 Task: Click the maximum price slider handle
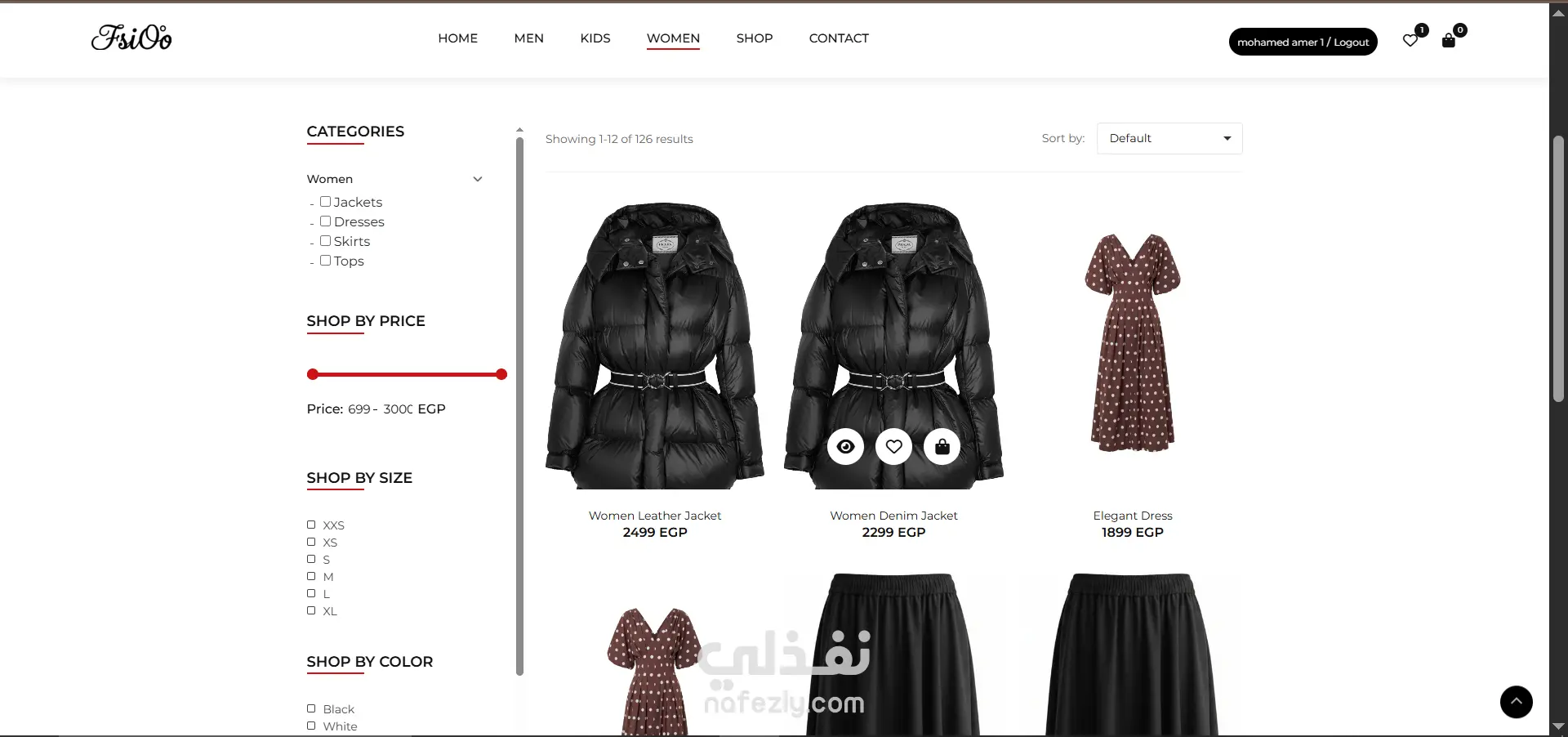(x=501, y=374)
